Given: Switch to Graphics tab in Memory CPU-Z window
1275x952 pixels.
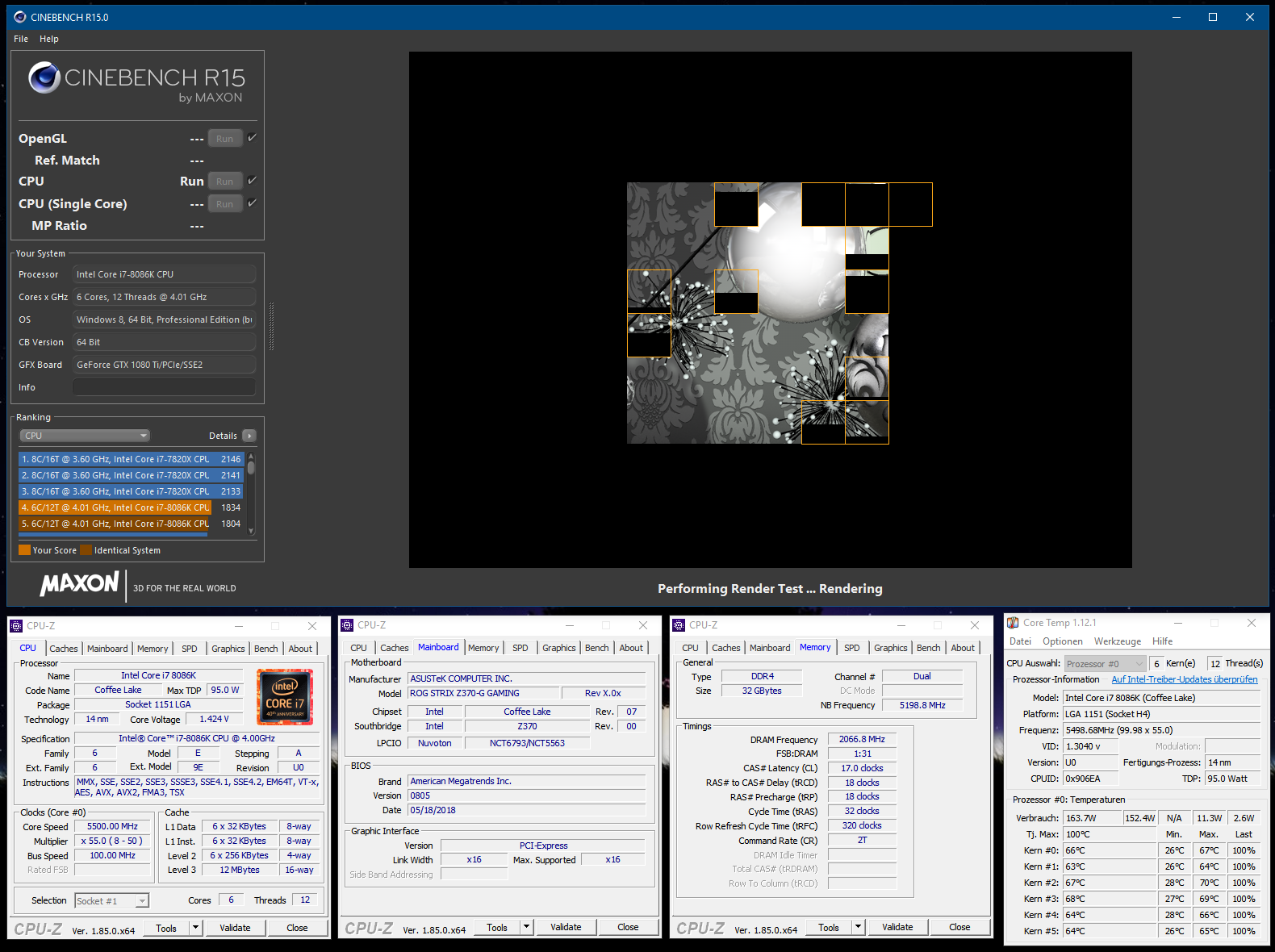Looking at the screenshot, I should click(x=890, y=648).
